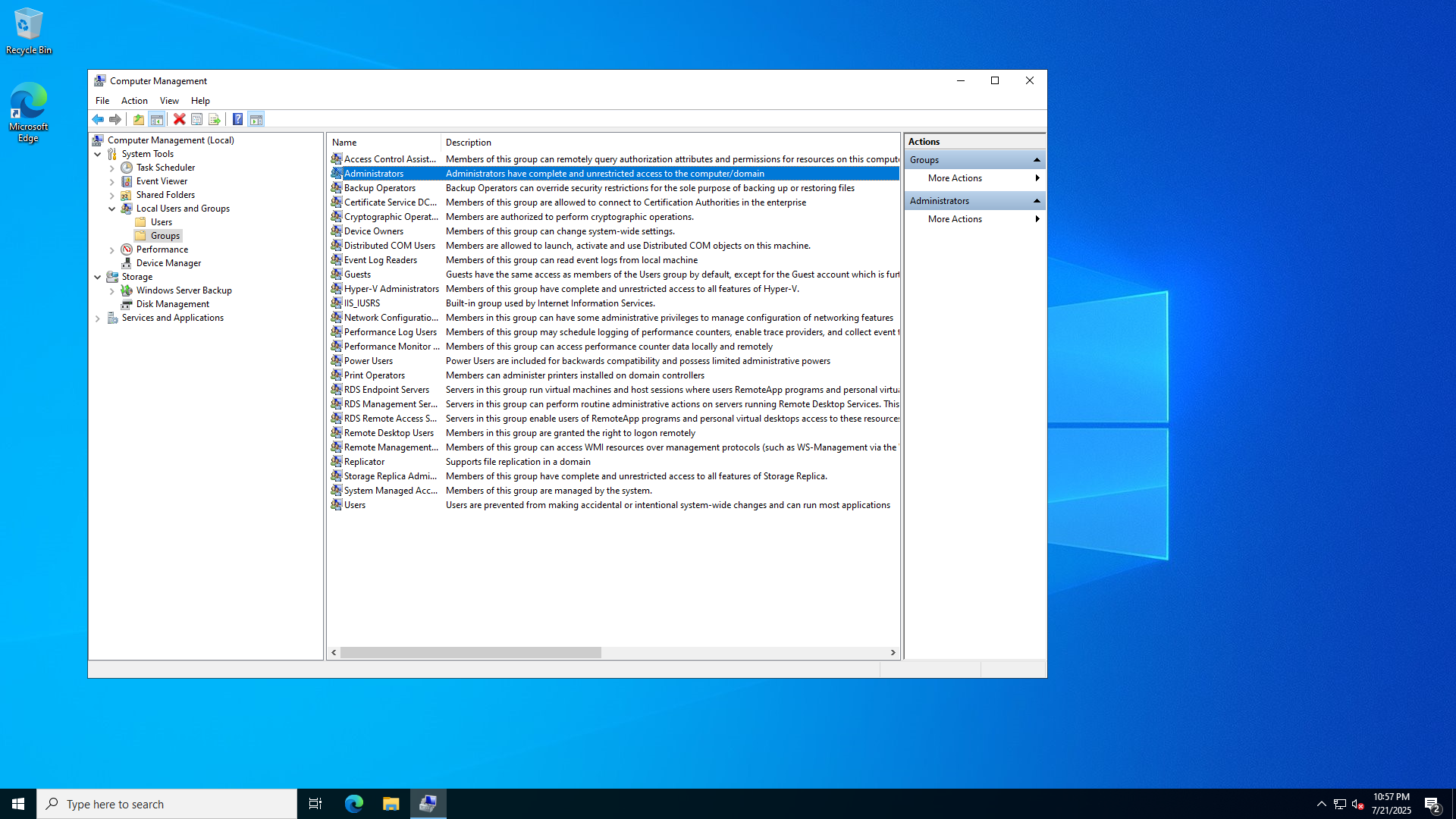This screenshot has width=1456, height=819.
Task: Toggle Show/Hide Action Pane icon
Action: pyautogui.click(x=256, y=119)
